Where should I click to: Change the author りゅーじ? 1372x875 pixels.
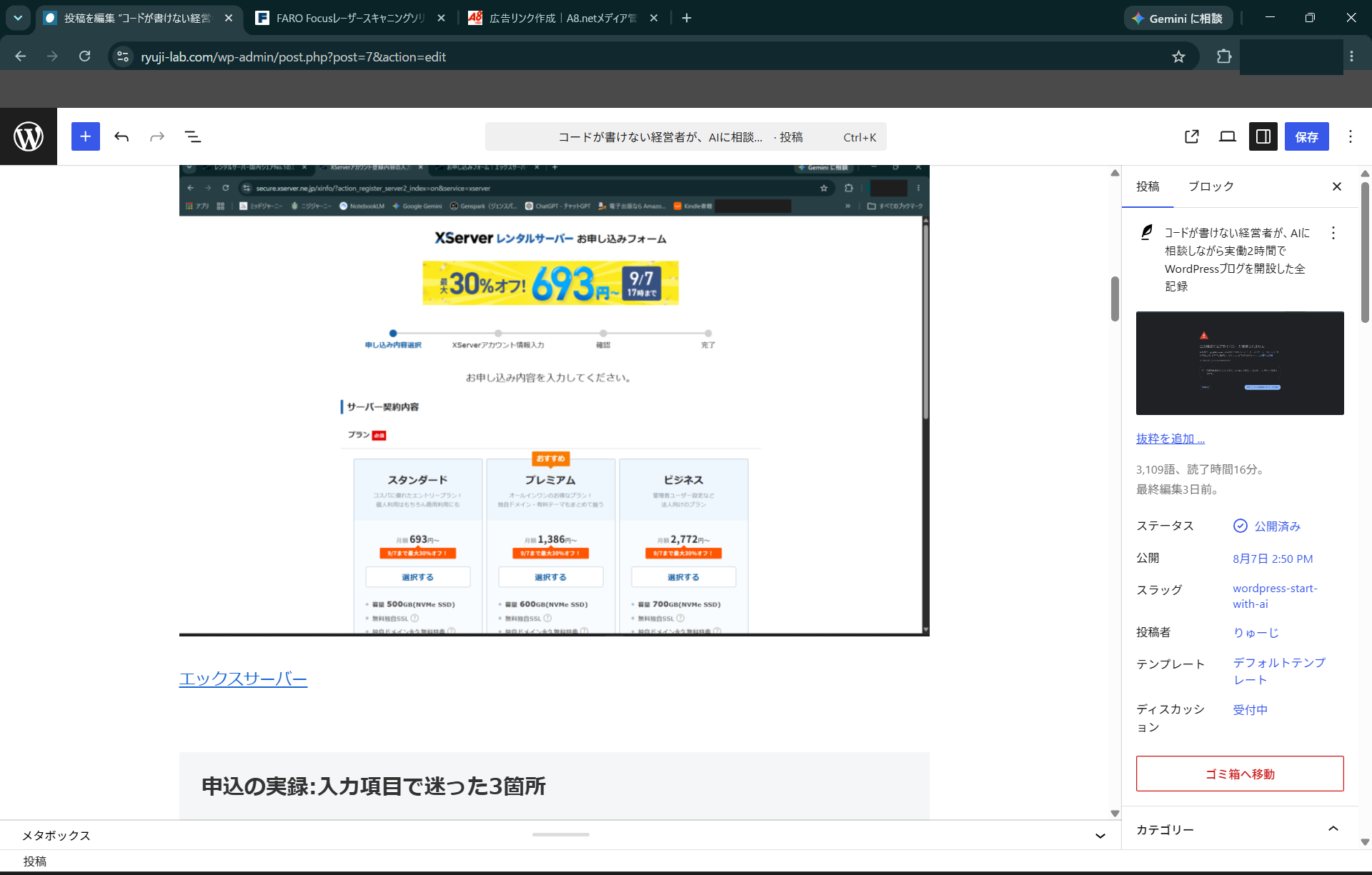(1256, 632)
